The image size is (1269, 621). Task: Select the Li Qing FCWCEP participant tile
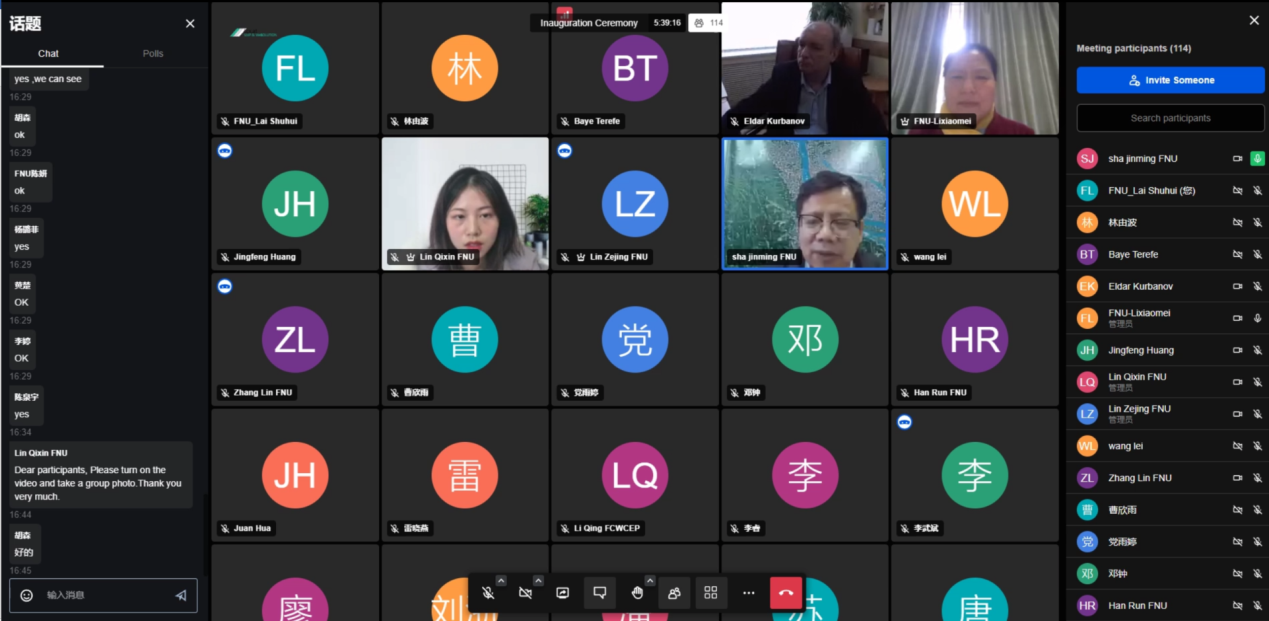(x=635, y=476)
